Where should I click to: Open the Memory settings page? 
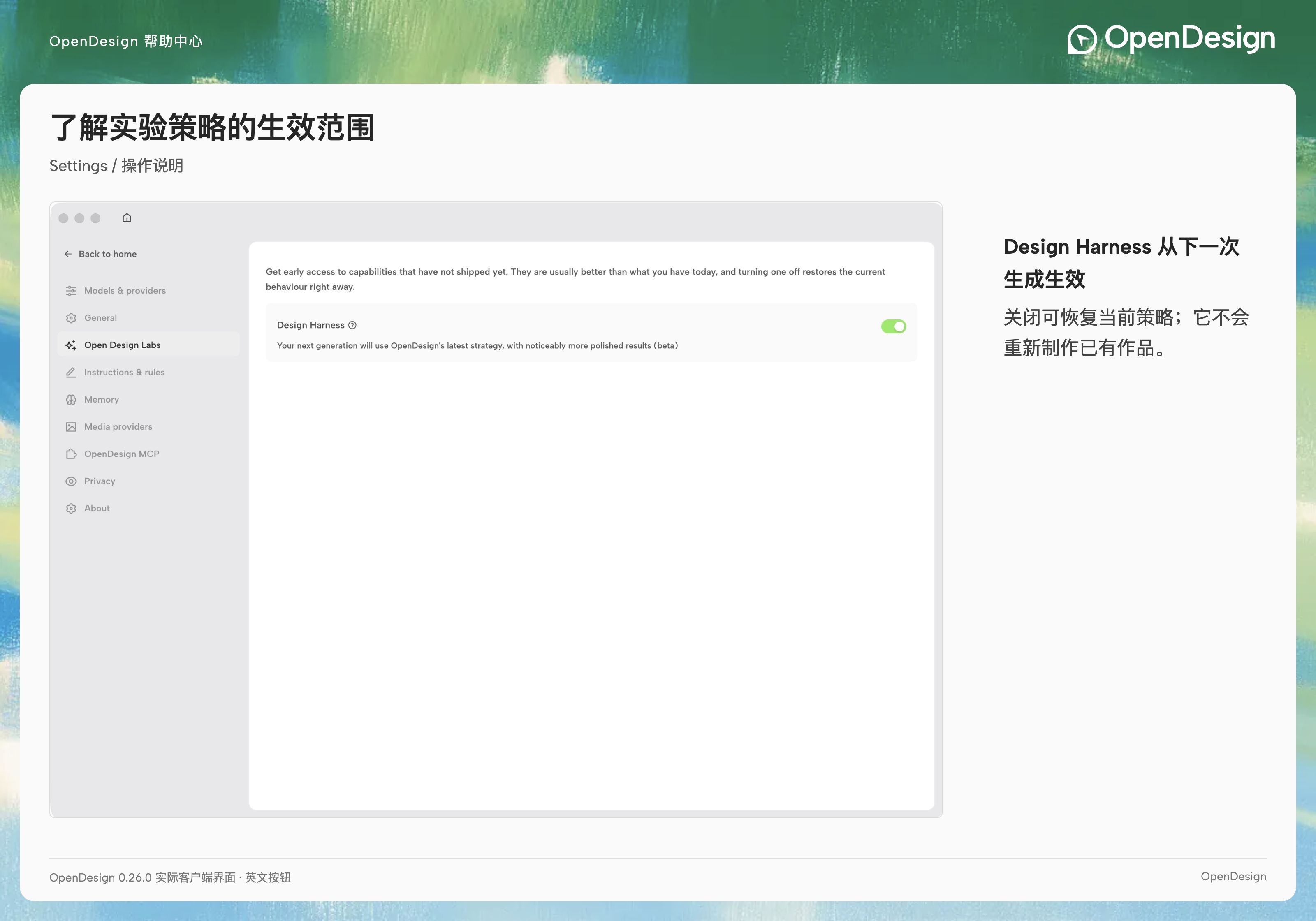(x=148, y=400)
